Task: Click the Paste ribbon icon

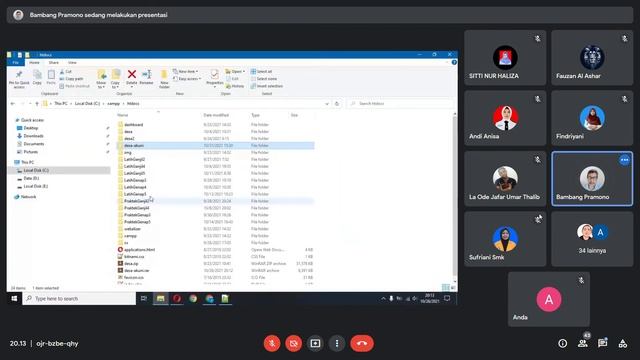Action: (x=51, y=78)
